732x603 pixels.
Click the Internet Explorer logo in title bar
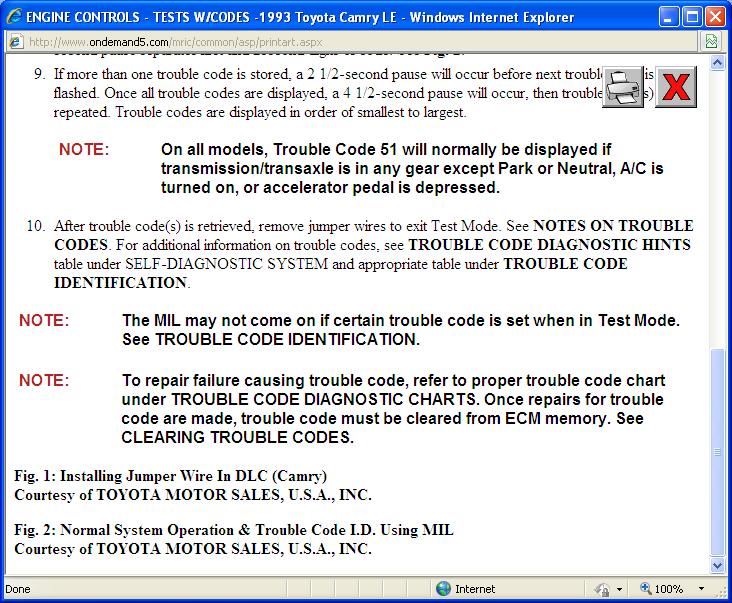pyautogui.click(x=14, y=17)
